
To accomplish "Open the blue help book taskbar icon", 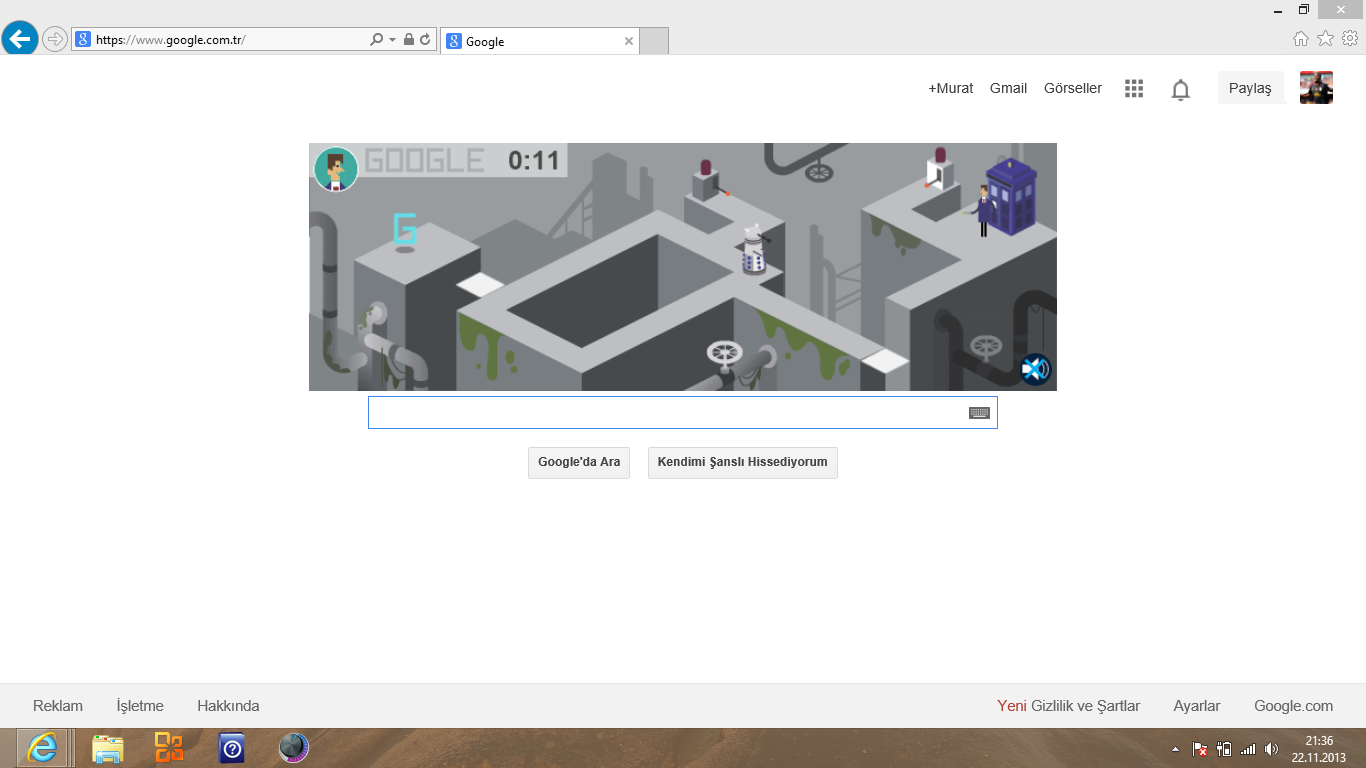I will [231, 748].
